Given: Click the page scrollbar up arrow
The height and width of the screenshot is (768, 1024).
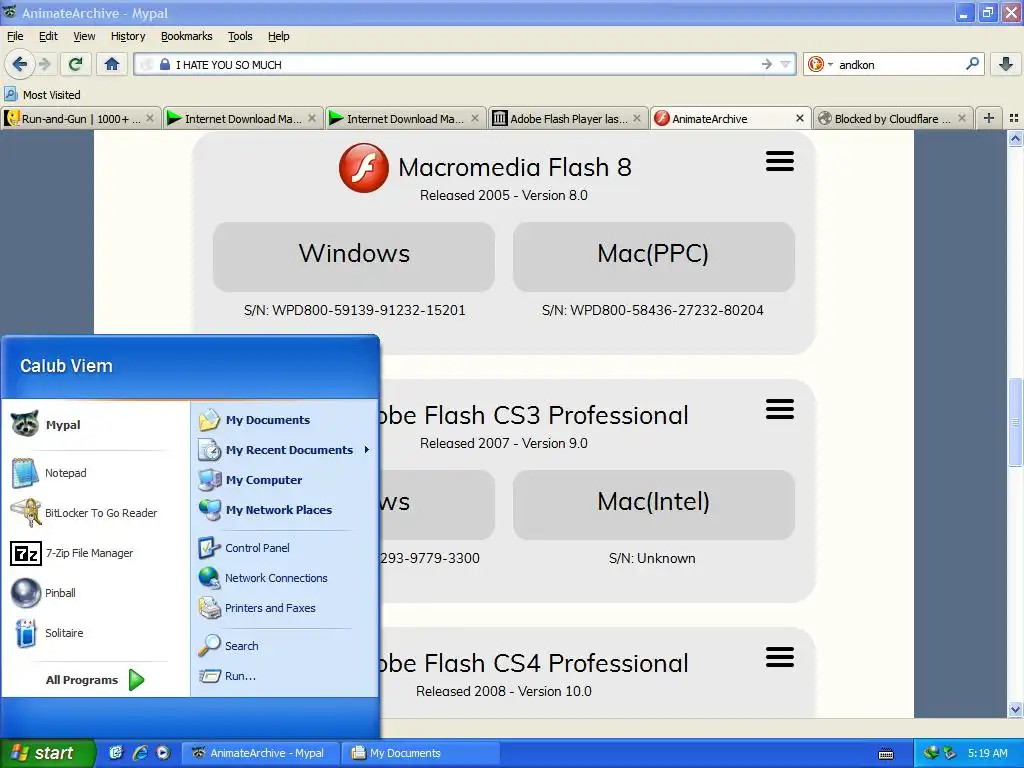Looking at the screenshot, I should pyautogui.click(x=1015, y=138).
